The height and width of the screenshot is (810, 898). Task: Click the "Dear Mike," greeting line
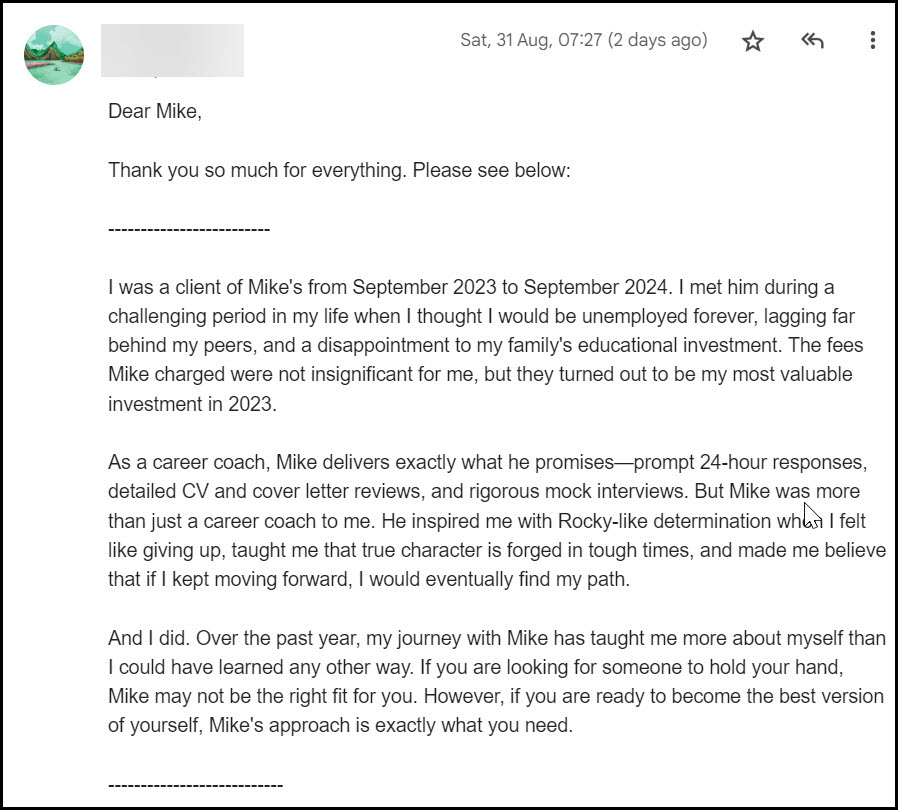(x=155, y=111)
